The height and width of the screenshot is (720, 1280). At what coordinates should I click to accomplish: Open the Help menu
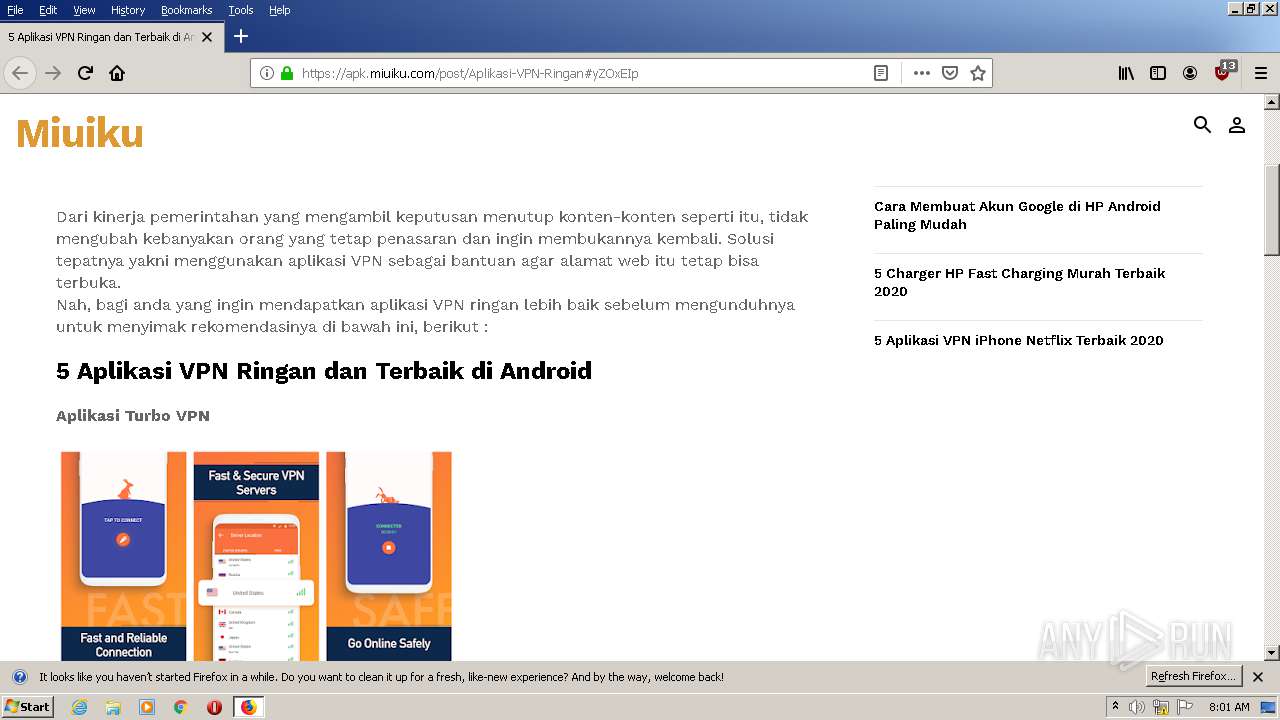(x=280, y=10)
